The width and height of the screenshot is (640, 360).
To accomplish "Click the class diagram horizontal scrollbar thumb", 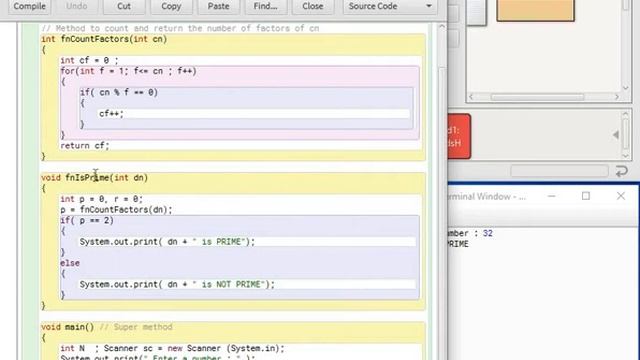I will 537,97.
